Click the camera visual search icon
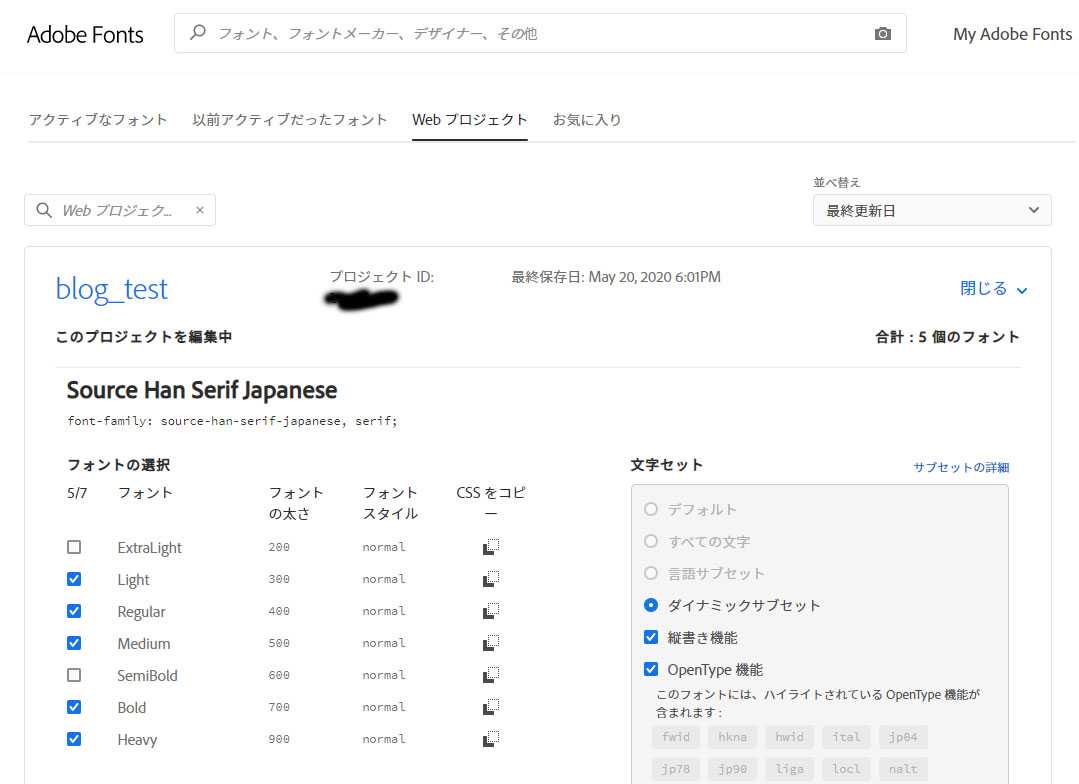The width and height of the screenshot is (1079, 784). pos(882,34)
